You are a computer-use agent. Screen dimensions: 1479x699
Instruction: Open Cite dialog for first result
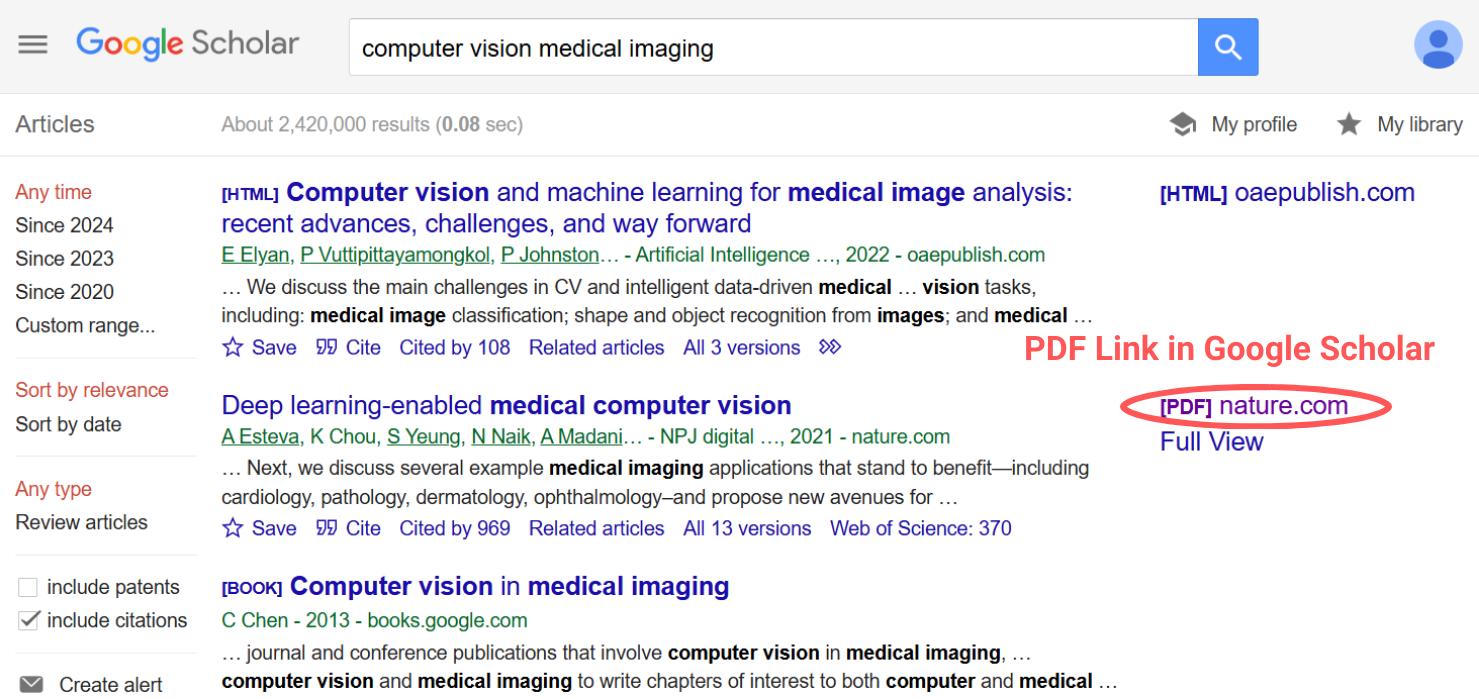tap(348, 347)
